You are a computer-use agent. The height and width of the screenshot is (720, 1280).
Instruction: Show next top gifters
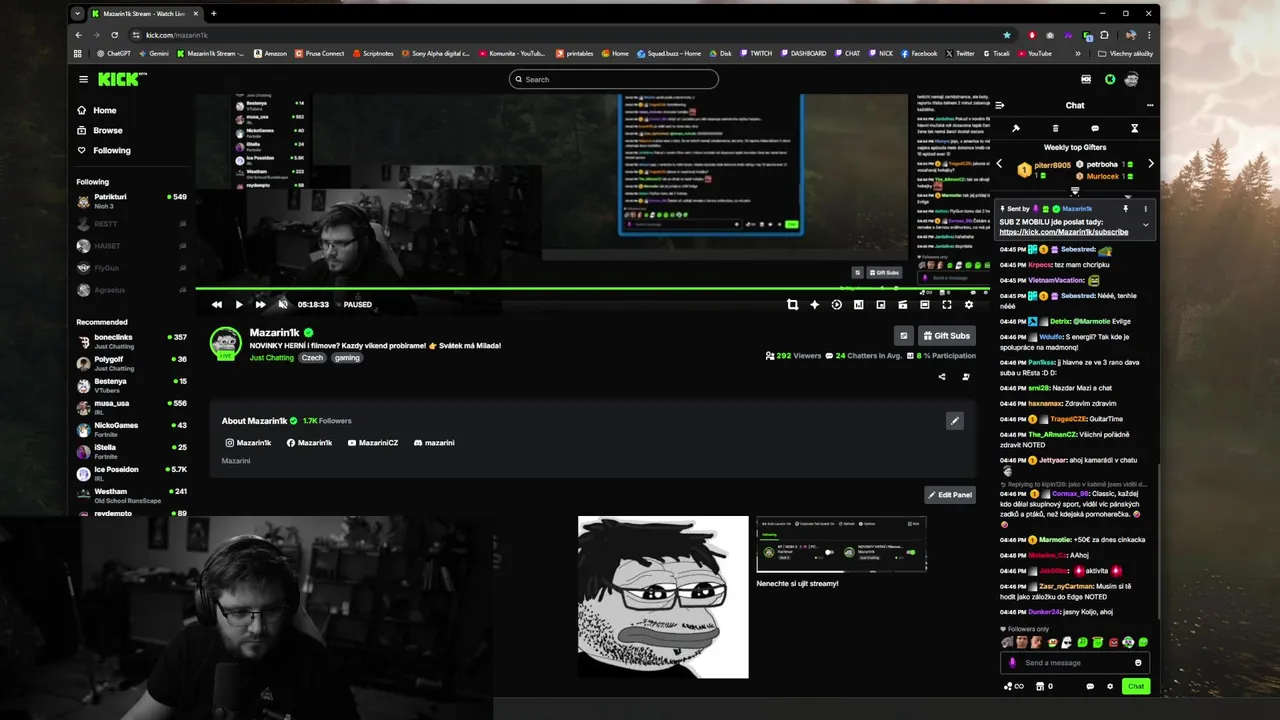coord(1151,164)
